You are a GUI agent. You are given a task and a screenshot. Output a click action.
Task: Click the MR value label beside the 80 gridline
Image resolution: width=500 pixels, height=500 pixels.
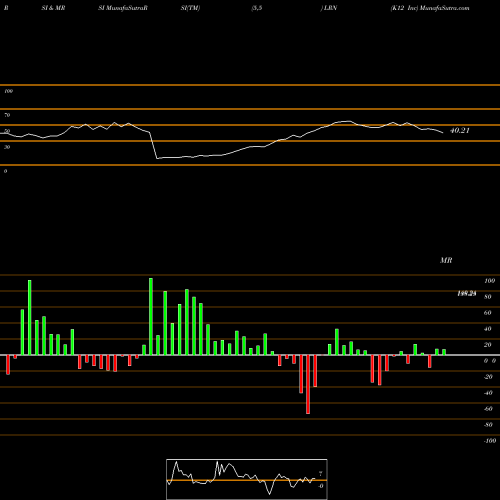(x=467, y=293)
